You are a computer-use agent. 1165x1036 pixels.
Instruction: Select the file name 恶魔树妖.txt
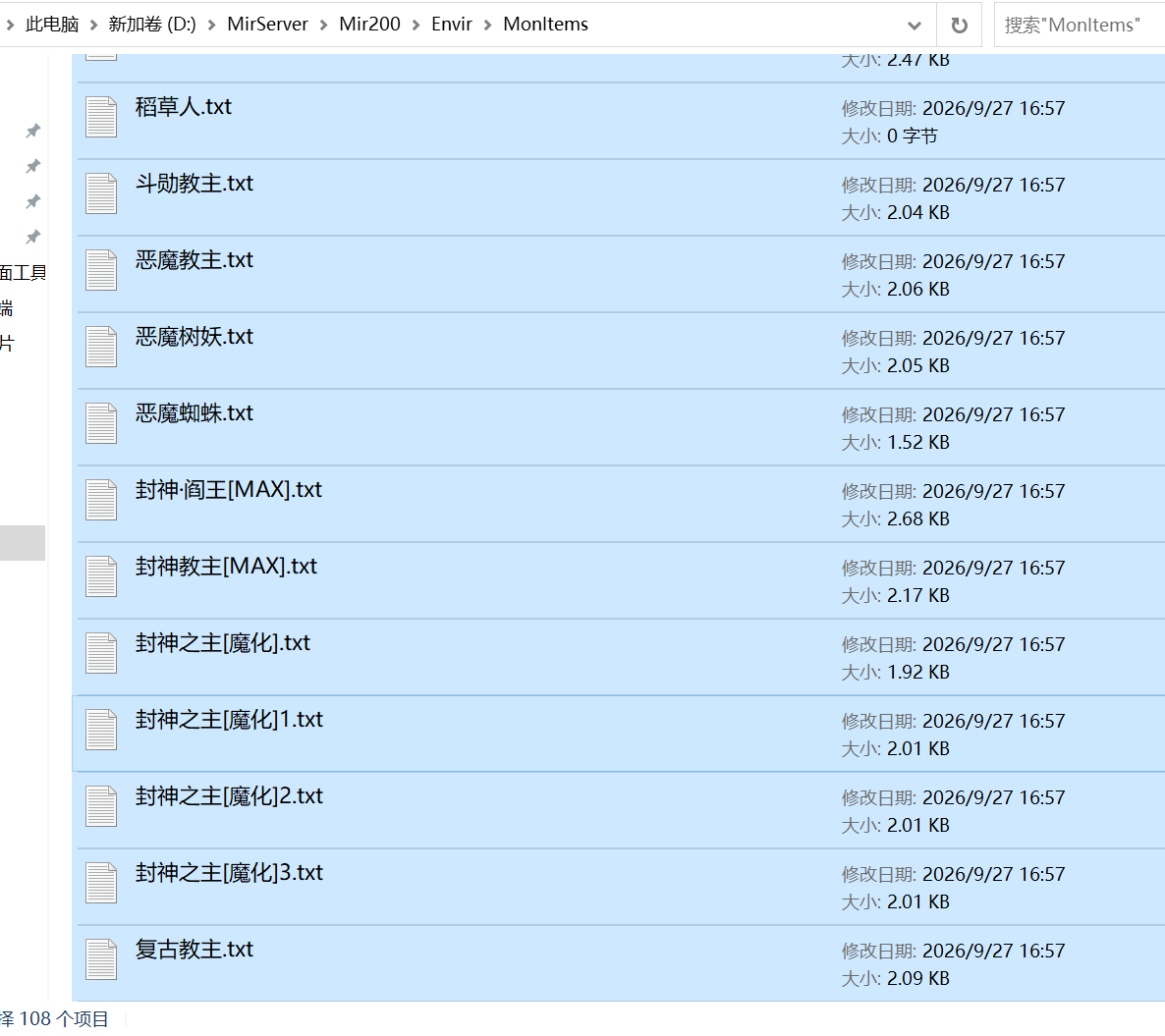pos(194,337)
